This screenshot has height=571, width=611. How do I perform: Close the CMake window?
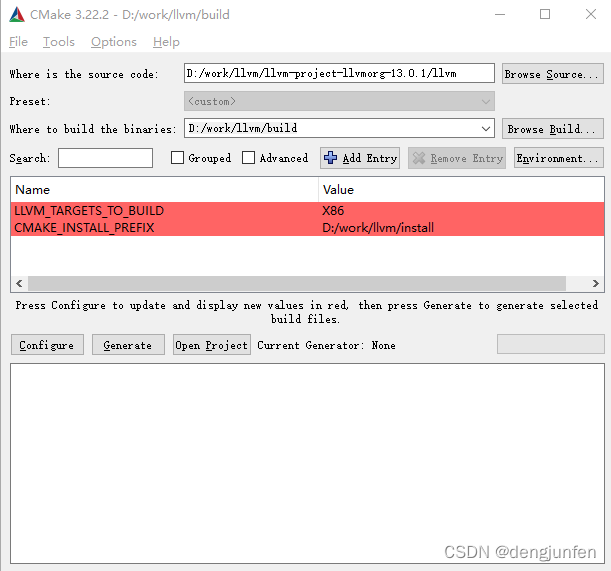coord(591,14)
